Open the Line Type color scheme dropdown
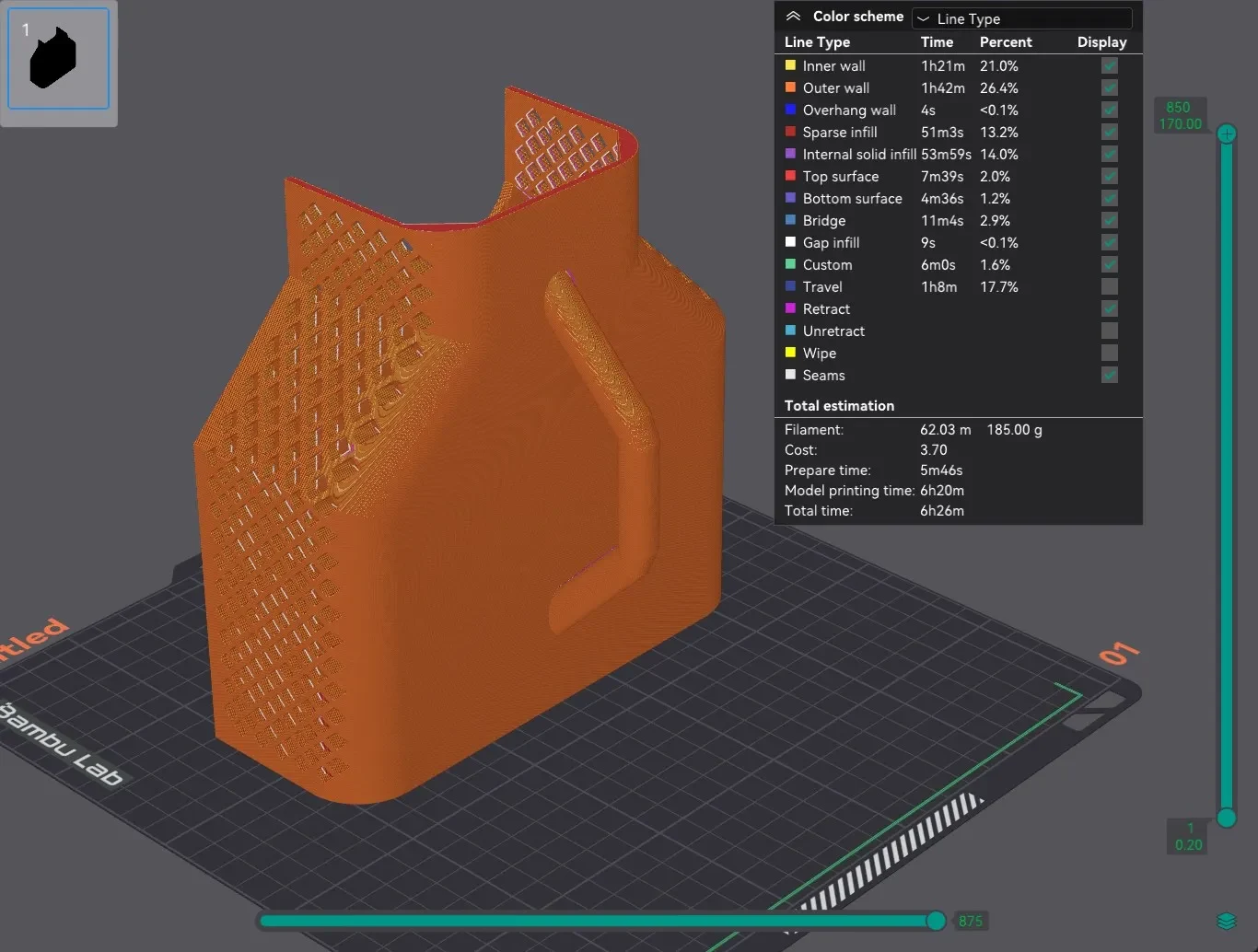The width and height of the screenshot is (1258, 952). click(x=1021, y=18)
